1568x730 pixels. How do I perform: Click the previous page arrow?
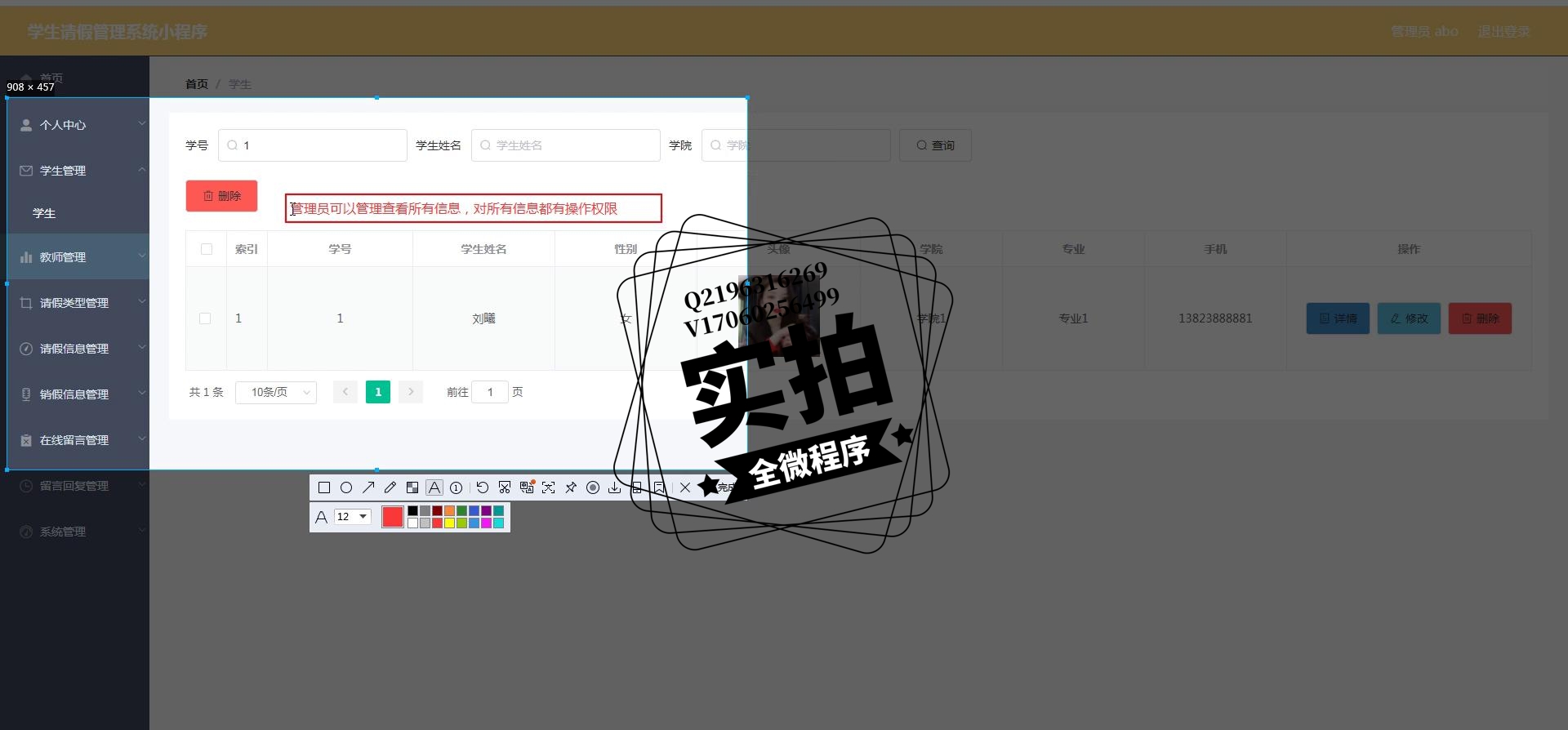(x=345, y=393)
